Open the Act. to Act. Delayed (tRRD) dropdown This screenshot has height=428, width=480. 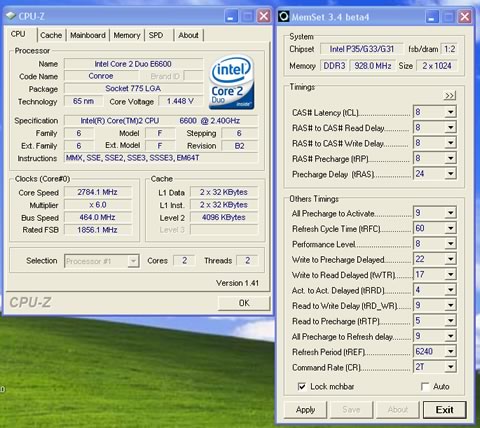[x=450, y=290]
